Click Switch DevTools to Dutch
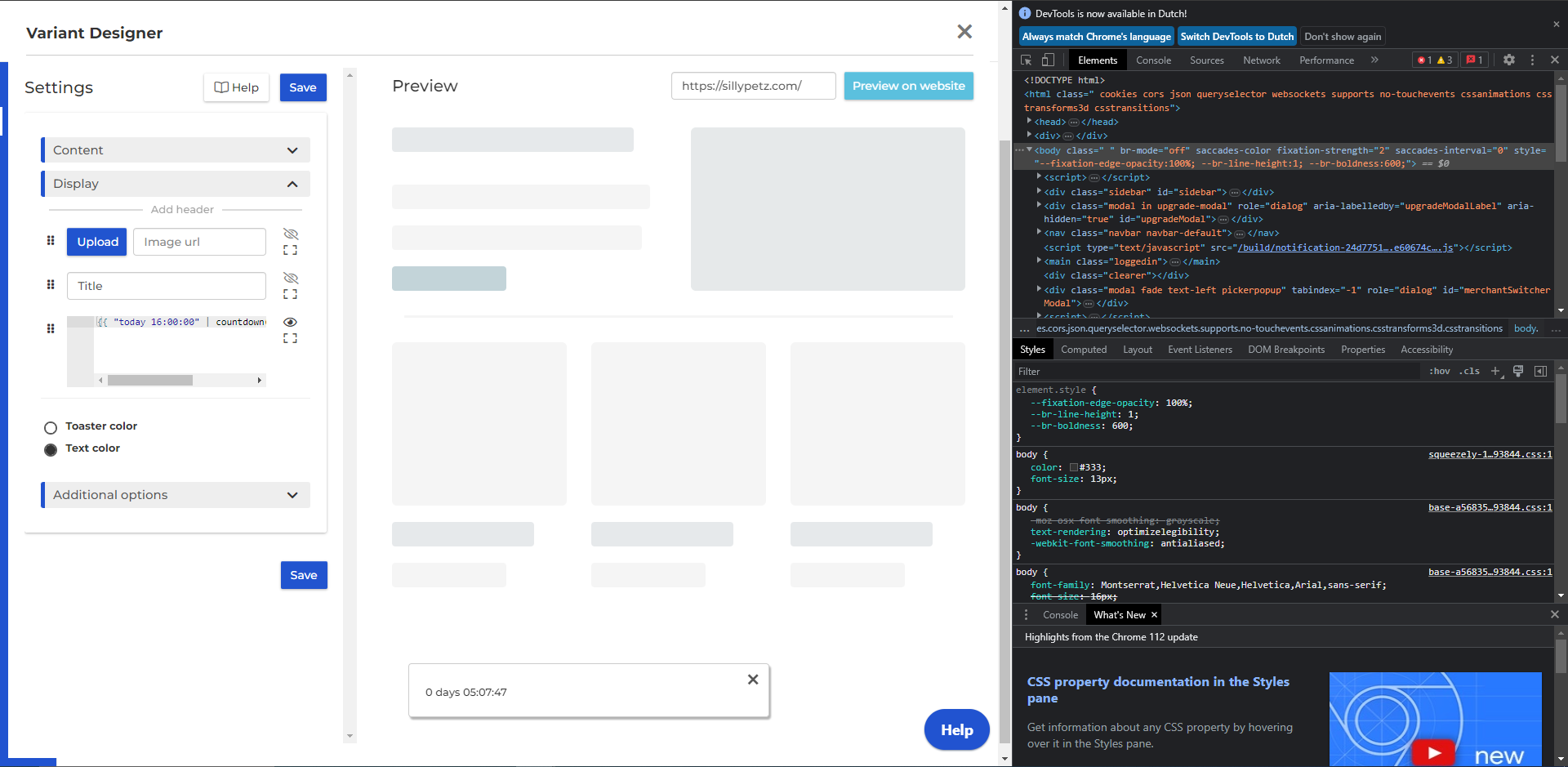This screenshot has width=1568, height=767. (1236, 37)
